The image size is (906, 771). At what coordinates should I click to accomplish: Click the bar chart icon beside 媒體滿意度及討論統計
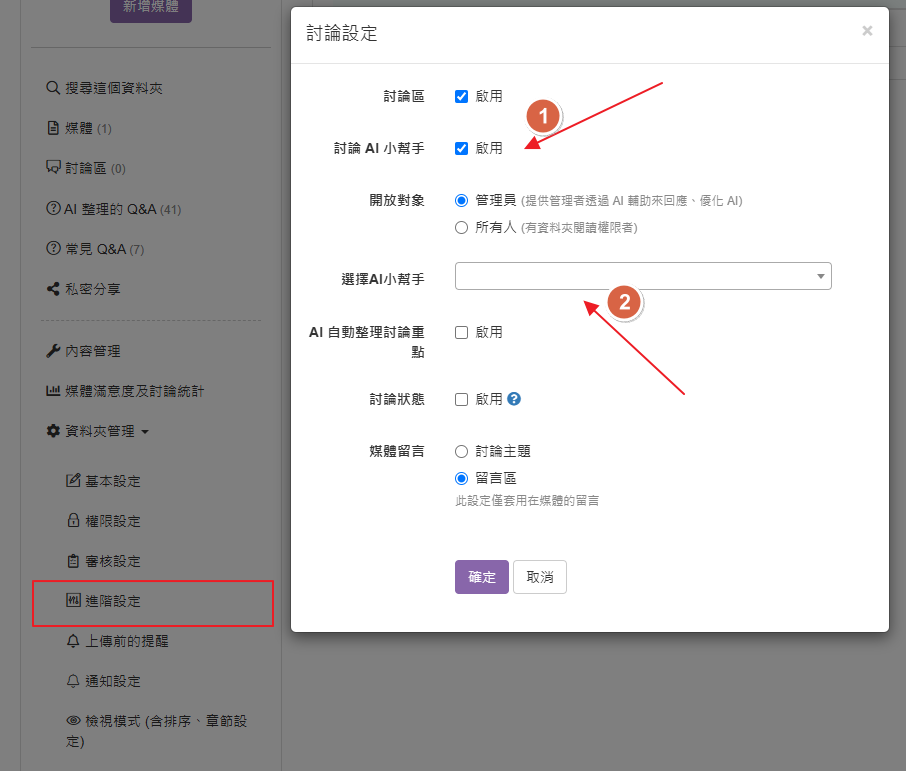click(53, 391)
